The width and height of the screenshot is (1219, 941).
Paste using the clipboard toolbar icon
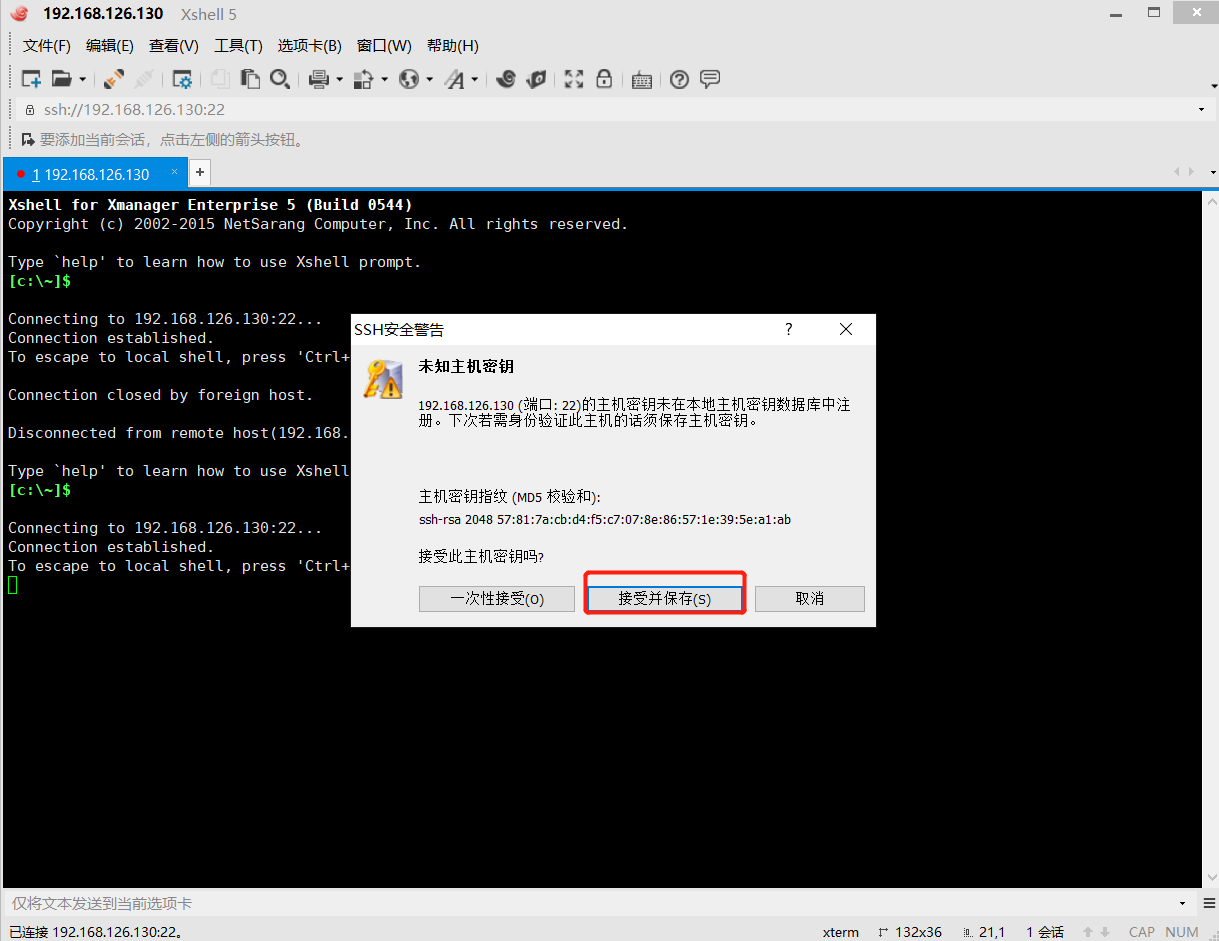click(x=250, y=79)
